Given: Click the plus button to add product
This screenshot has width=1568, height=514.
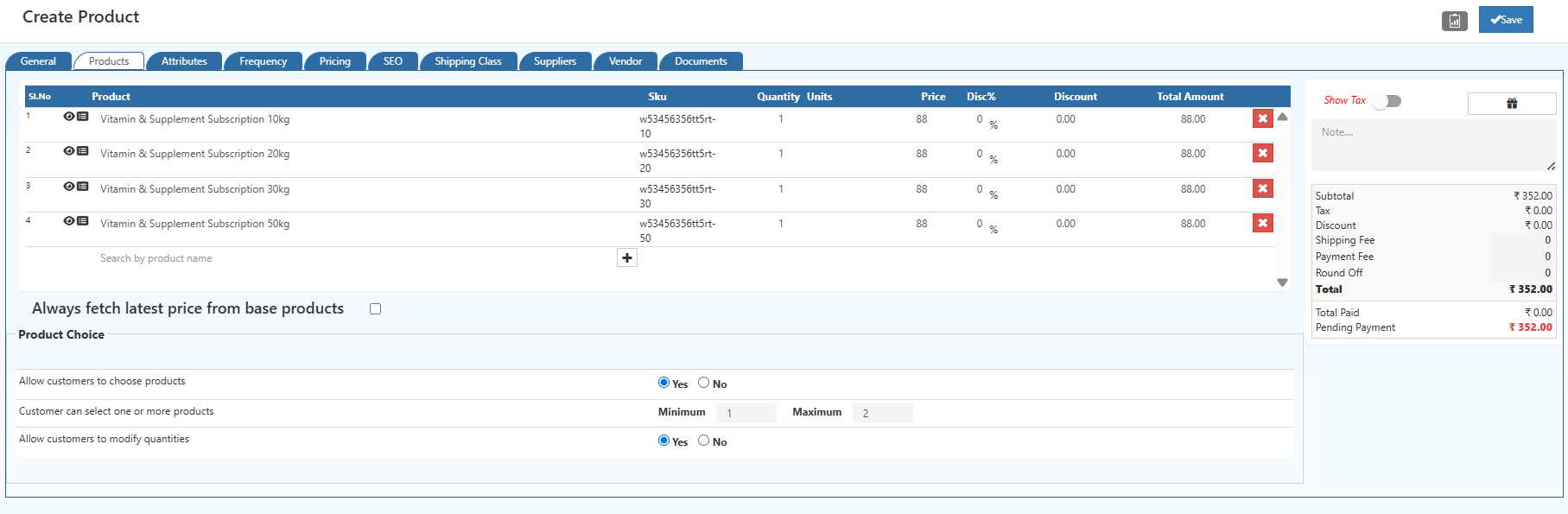Looking at the screenshot, I should (x=627, y=257).
